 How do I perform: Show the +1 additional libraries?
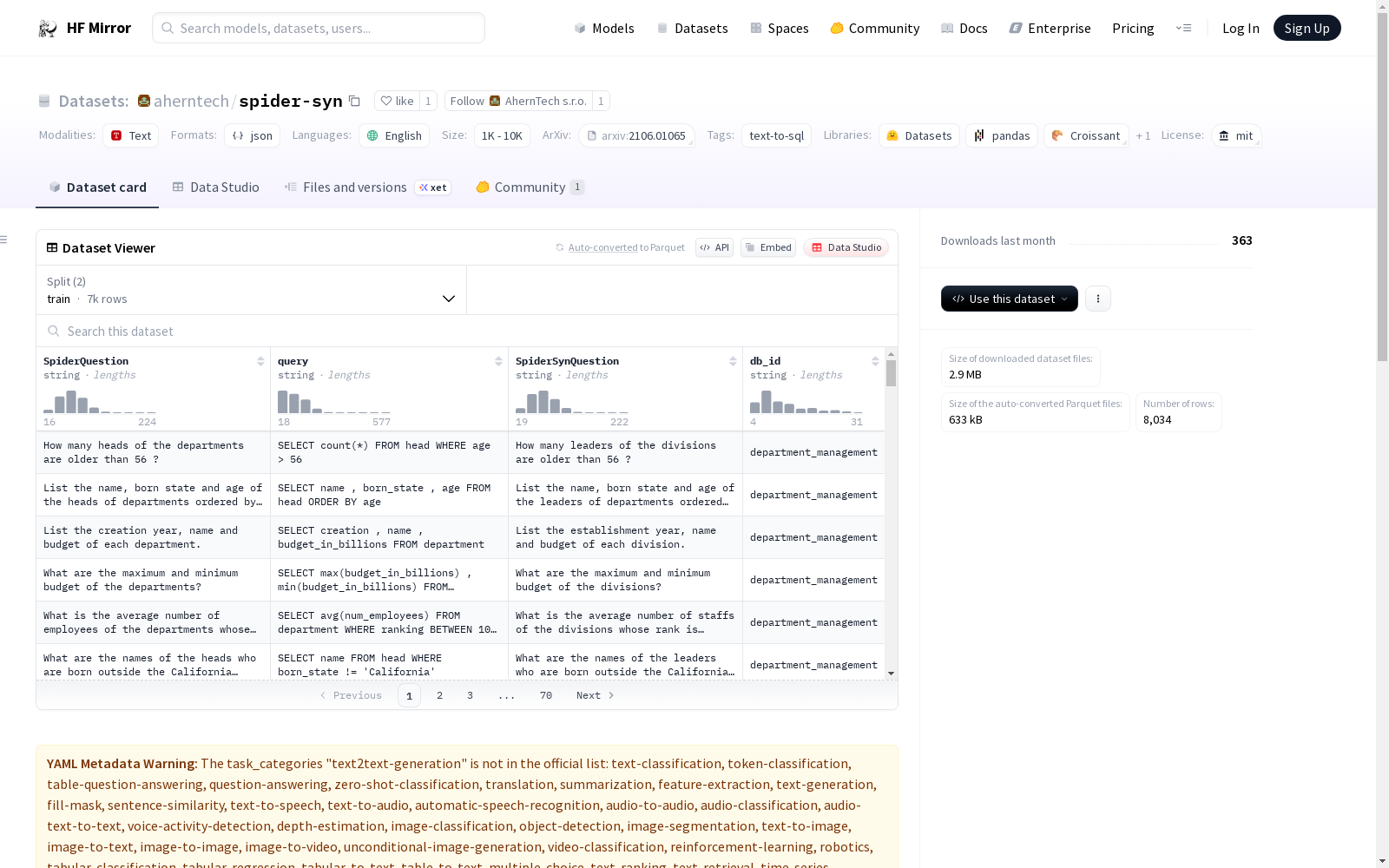pyautogui.click(x=1143, y=135)
